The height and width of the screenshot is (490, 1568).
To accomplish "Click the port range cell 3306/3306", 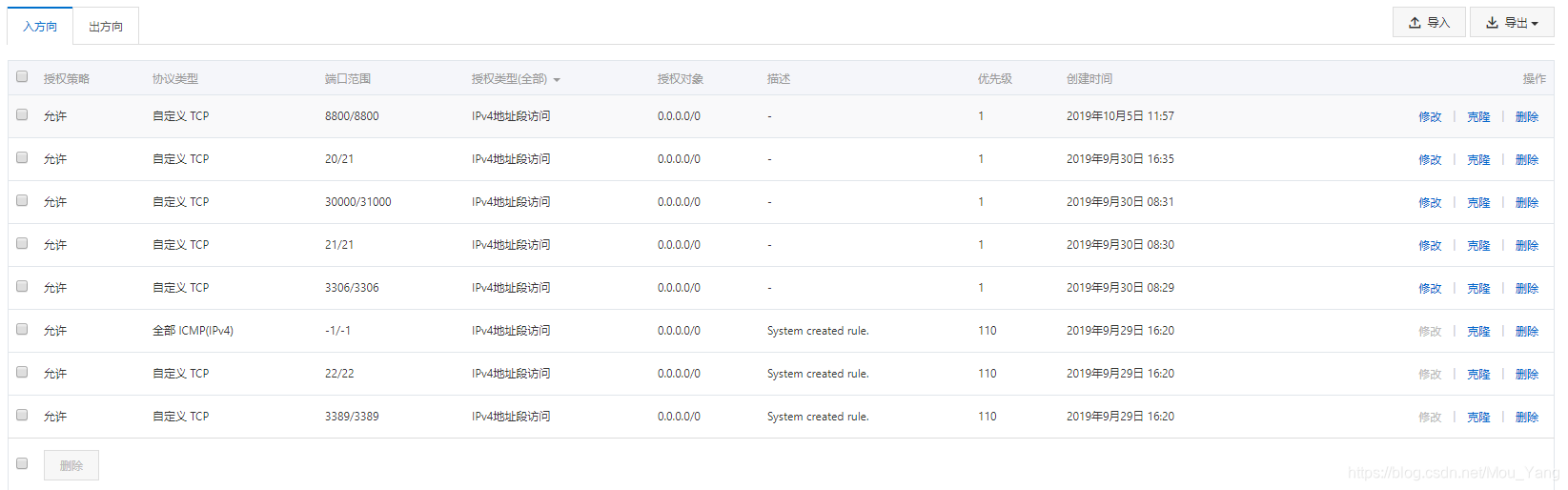I will pyautogui.click(x=352, y=288).
